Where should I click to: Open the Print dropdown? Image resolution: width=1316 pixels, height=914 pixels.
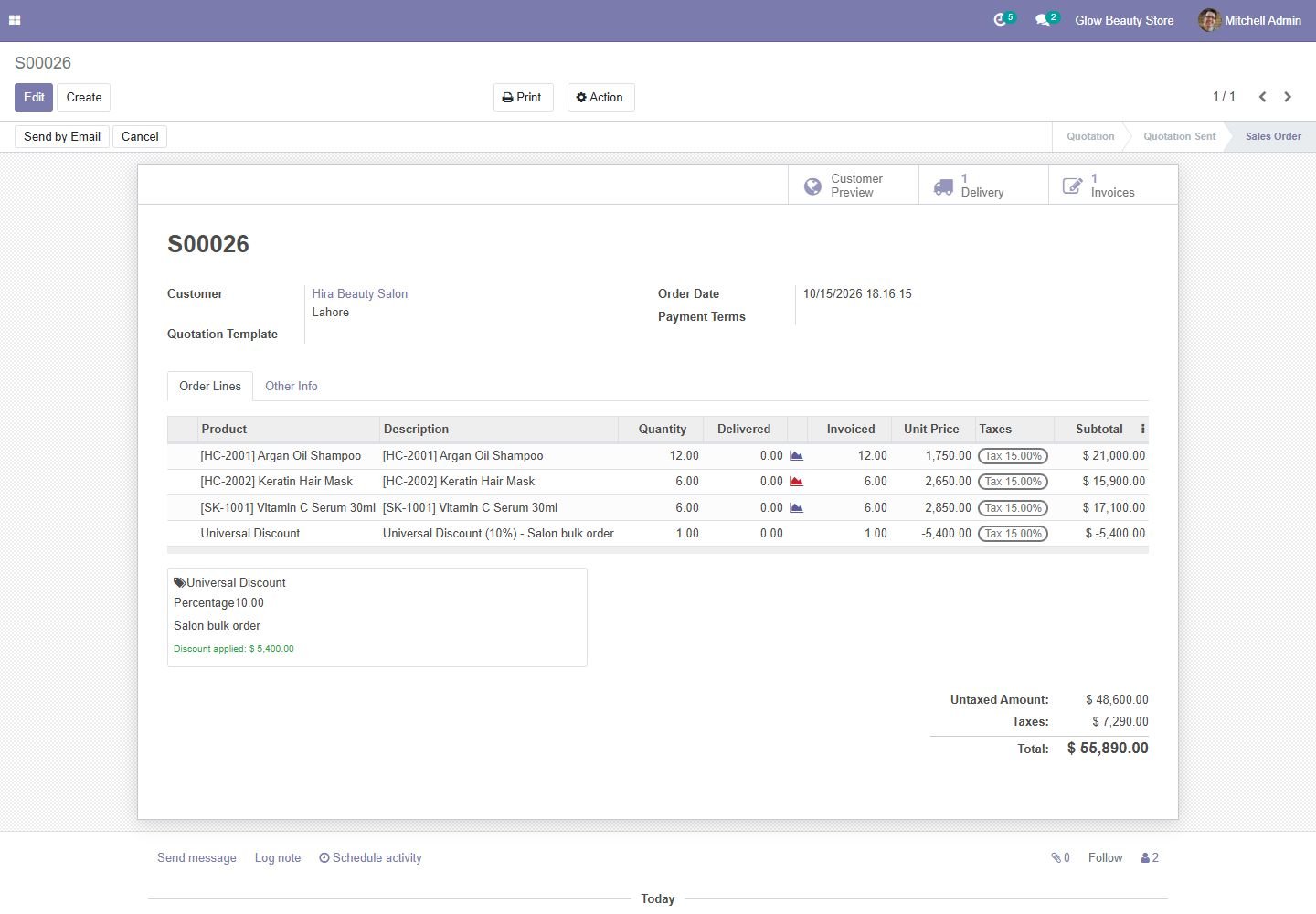[523, 98]
